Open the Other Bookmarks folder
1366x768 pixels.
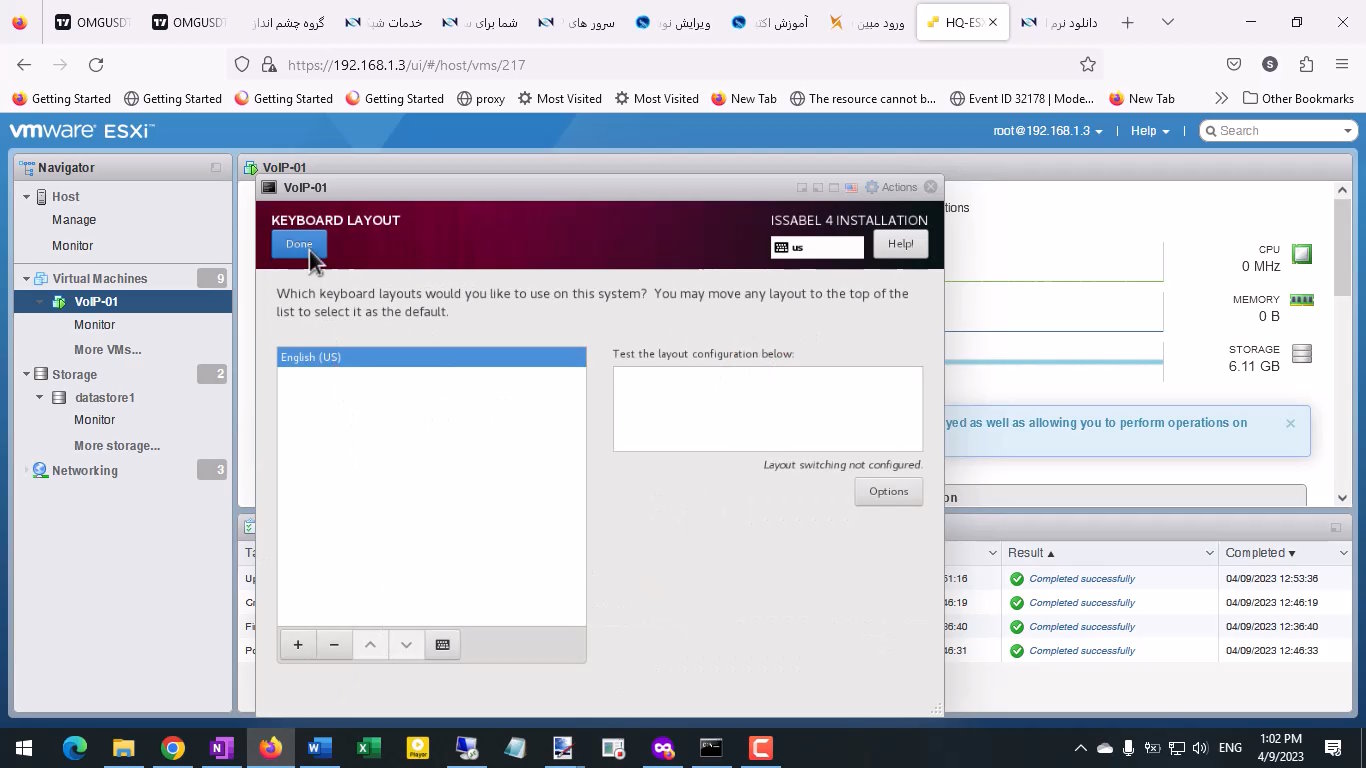(x=1298, y=98)
